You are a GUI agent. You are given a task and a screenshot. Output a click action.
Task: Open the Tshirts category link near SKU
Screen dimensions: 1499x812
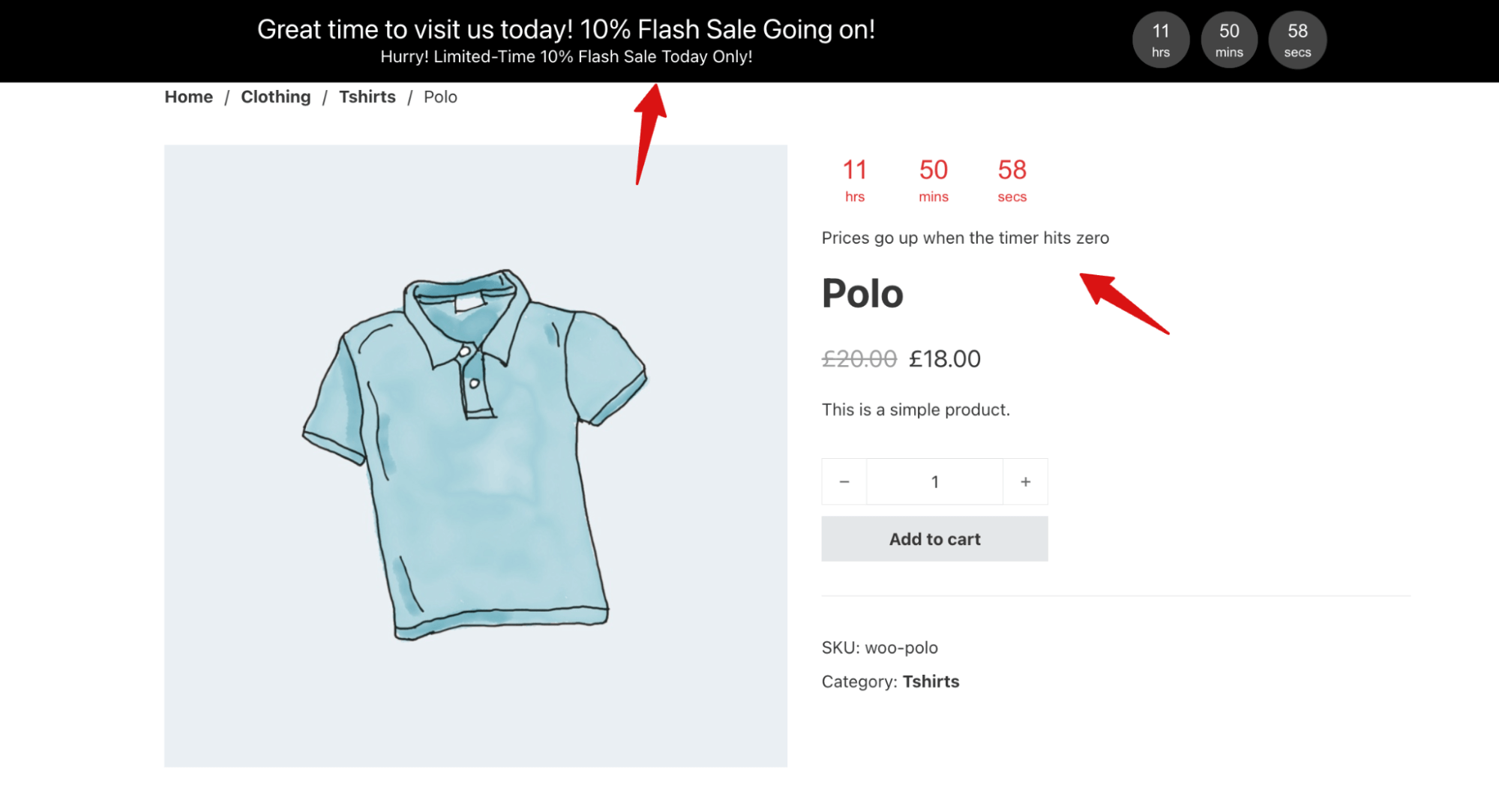tap(931, 682)
